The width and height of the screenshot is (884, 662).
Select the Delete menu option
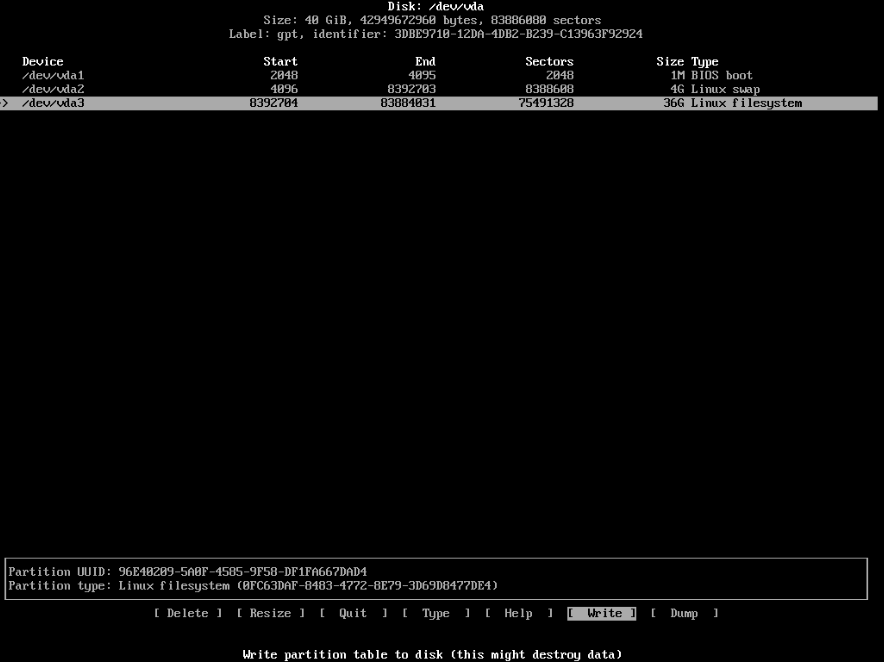point(188,613)
